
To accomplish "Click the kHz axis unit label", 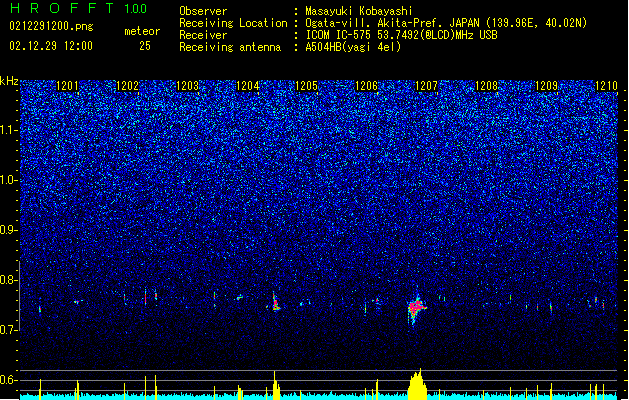I will [x=9, y=81].
